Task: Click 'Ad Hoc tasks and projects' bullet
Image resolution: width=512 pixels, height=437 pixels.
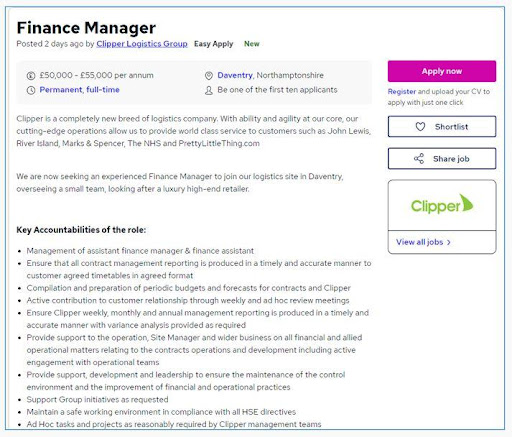Action: pyautogui.click(x=174, y=424)
